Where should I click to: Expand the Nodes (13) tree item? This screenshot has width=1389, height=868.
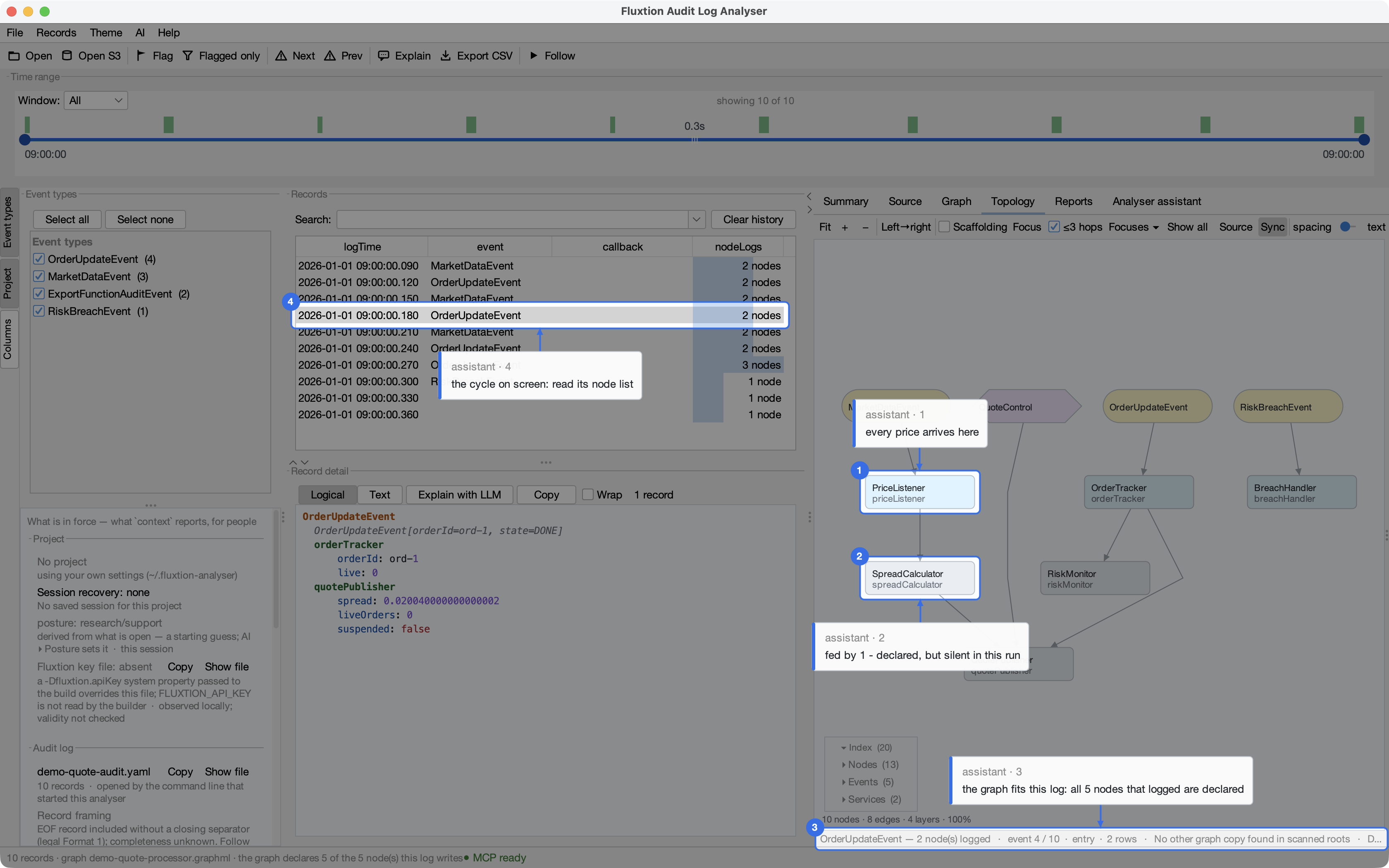(843, 765)
